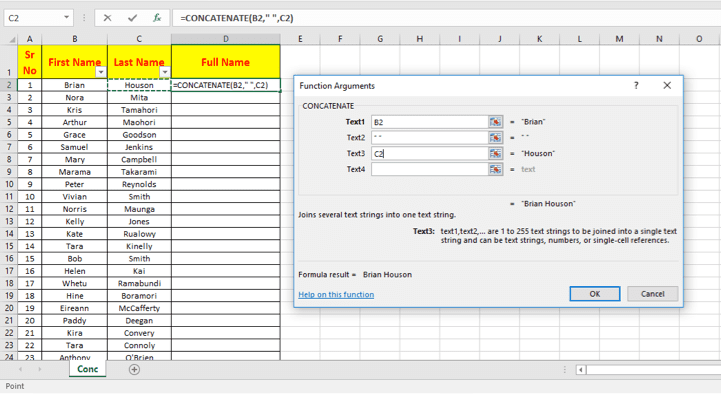Click cell containing Nora
The image size is (721, 394).
(x=74, y=97)
